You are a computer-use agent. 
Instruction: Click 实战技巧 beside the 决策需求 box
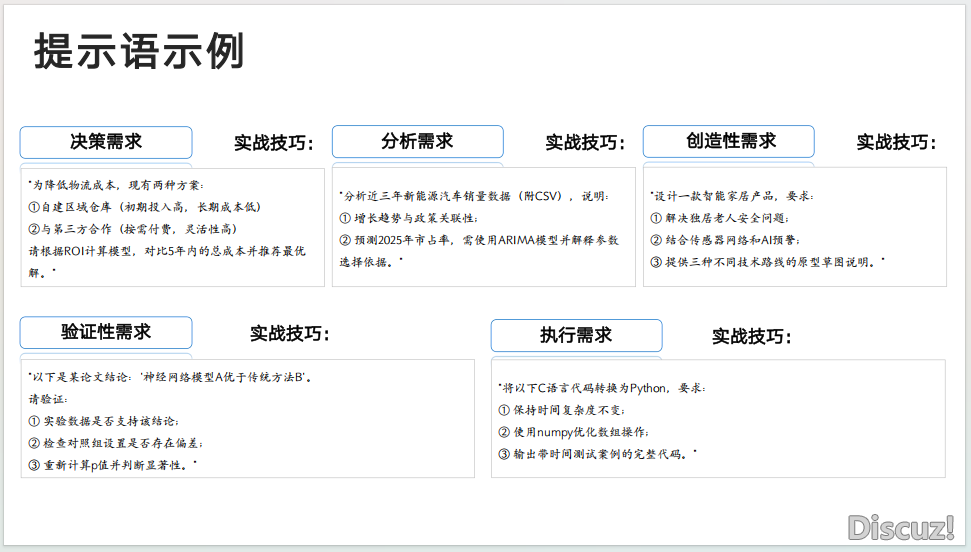pos(274,143)
